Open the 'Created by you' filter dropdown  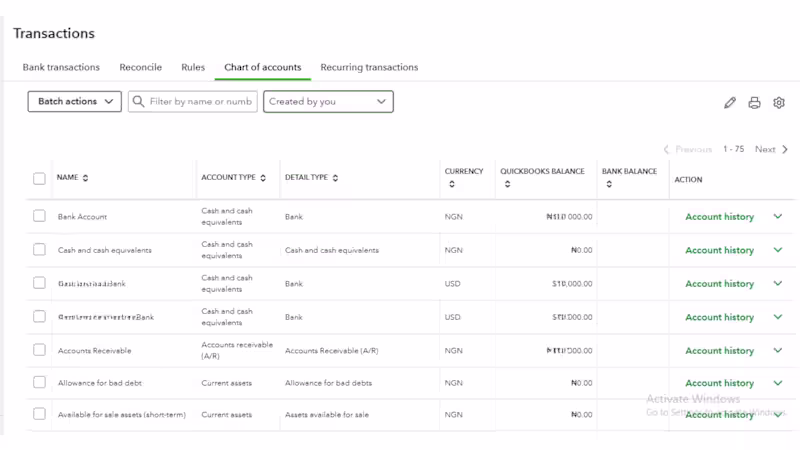click(x=328, y=101)
